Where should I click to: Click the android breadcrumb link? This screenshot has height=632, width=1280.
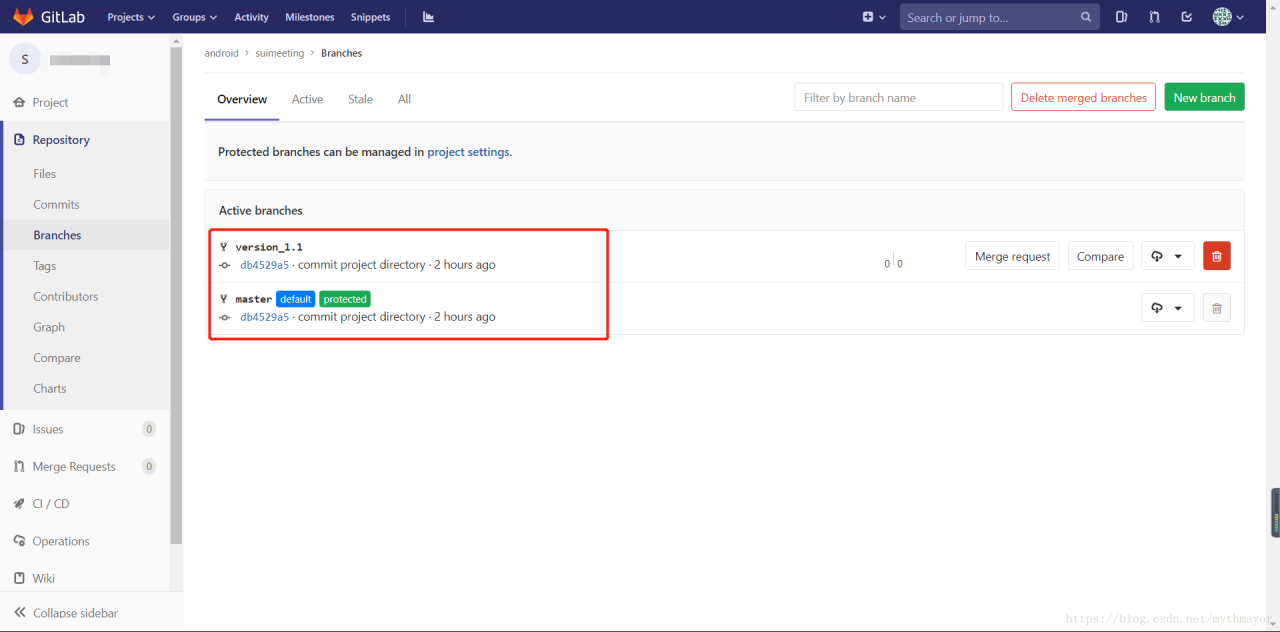(222, 53)
